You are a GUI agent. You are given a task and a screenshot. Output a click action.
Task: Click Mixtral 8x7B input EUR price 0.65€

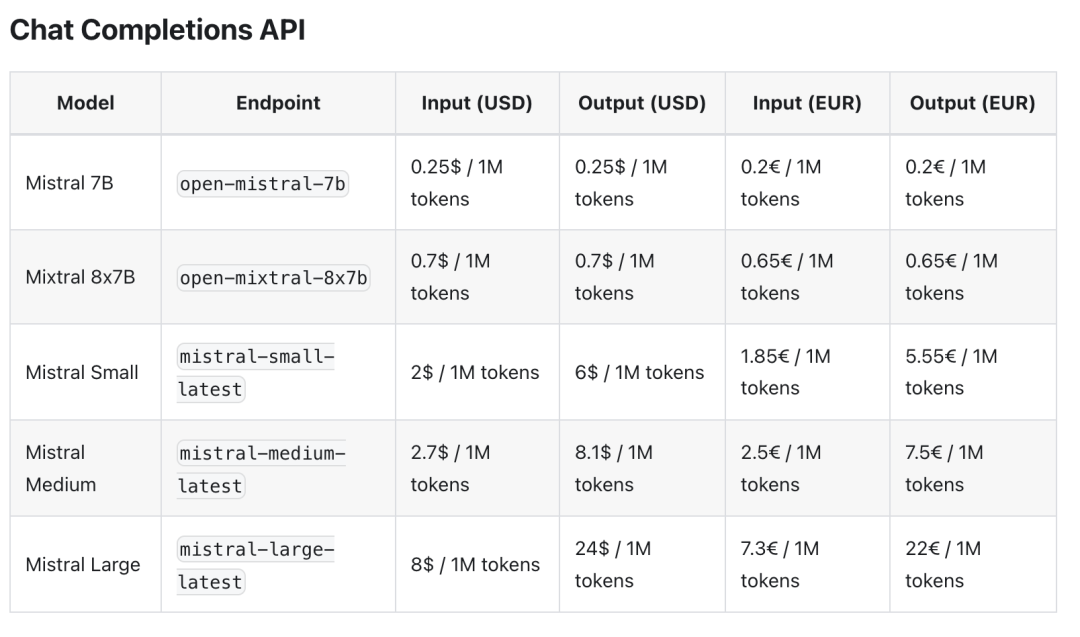click(x=787, y=277)
